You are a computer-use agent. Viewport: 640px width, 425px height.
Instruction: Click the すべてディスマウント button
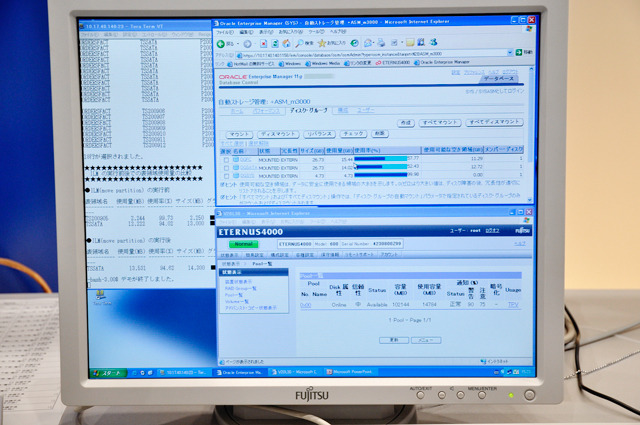494,122
